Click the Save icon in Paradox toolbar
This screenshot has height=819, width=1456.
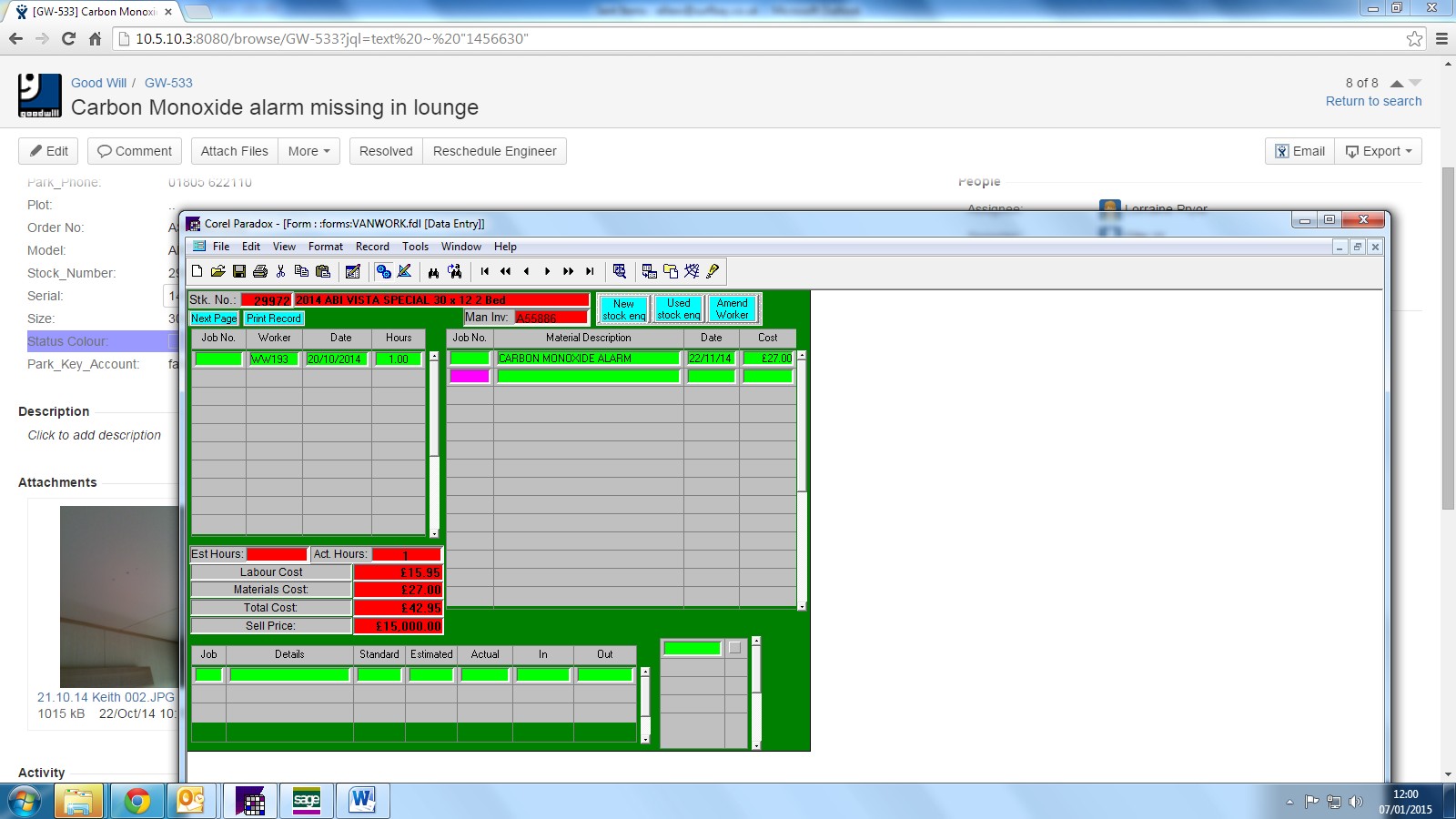click(x=239, y=271)
